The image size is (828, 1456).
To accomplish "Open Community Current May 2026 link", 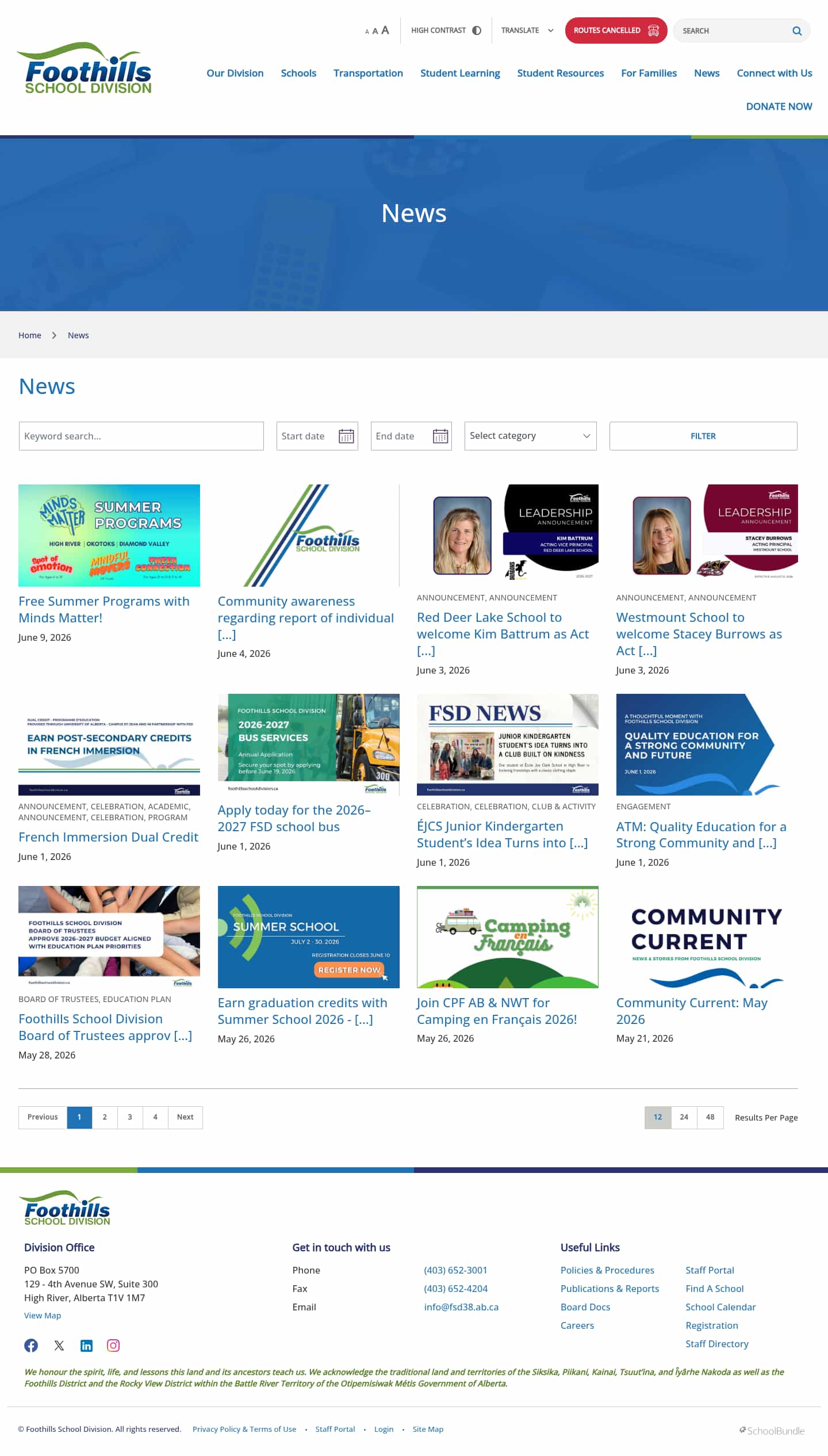I will coord(692,1011).
